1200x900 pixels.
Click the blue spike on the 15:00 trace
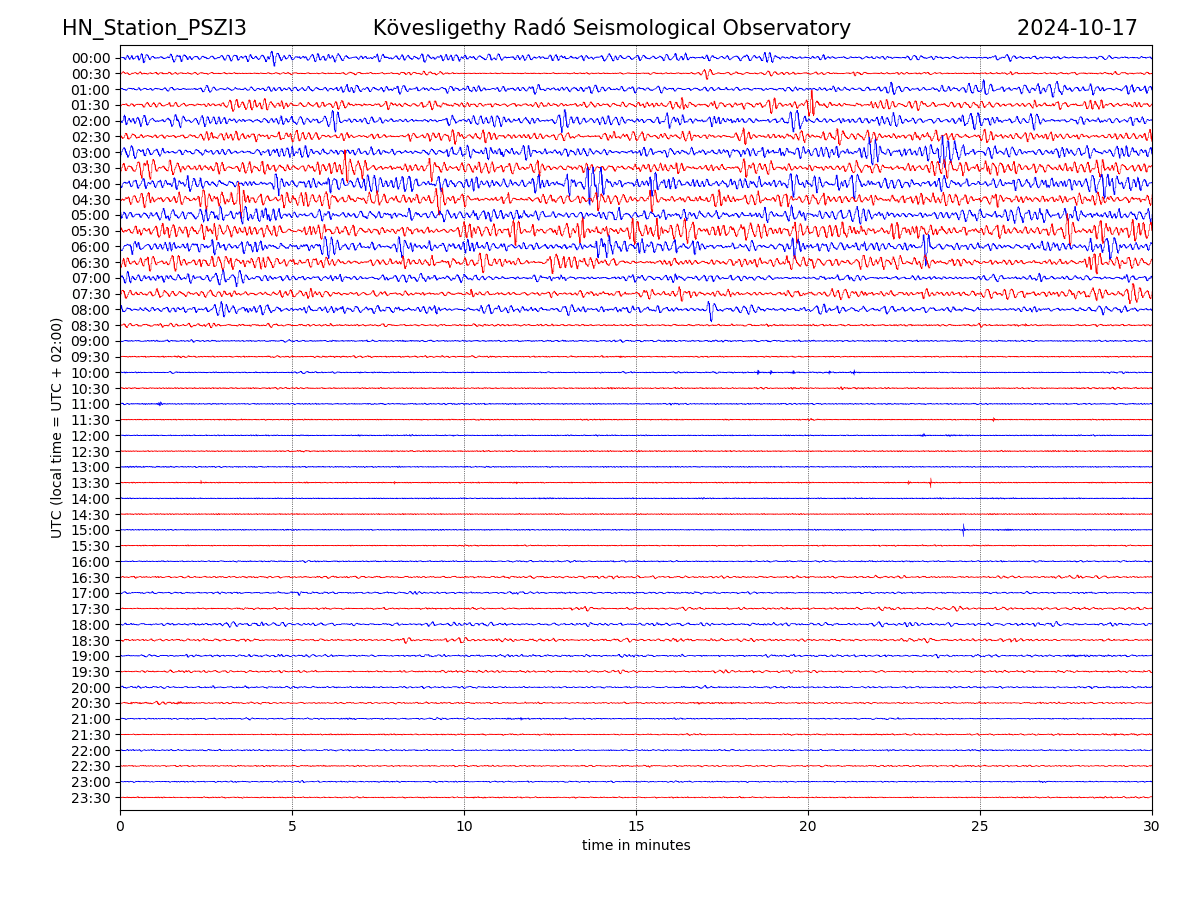[963, 530]
